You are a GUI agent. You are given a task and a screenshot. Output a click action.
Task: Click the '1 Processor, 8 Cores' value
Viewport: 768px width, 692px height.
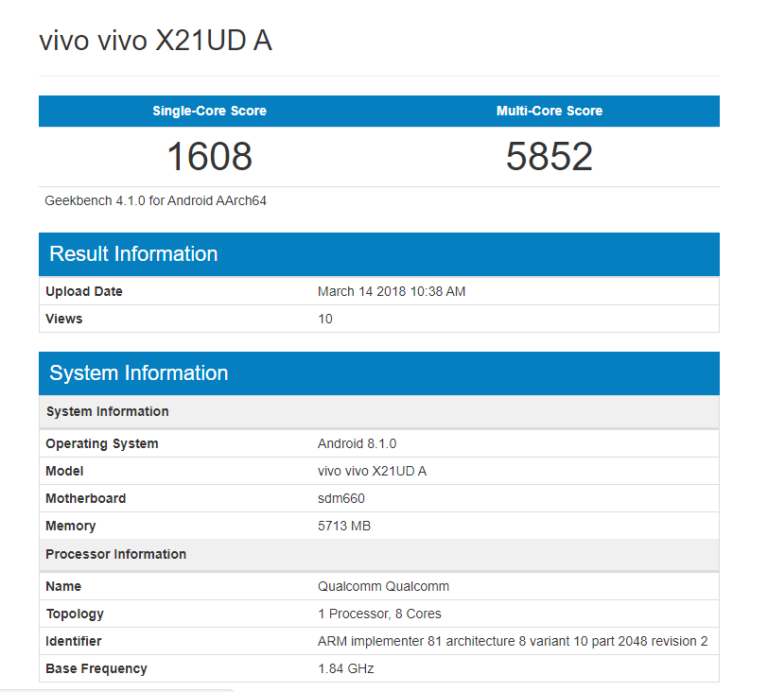380,614
